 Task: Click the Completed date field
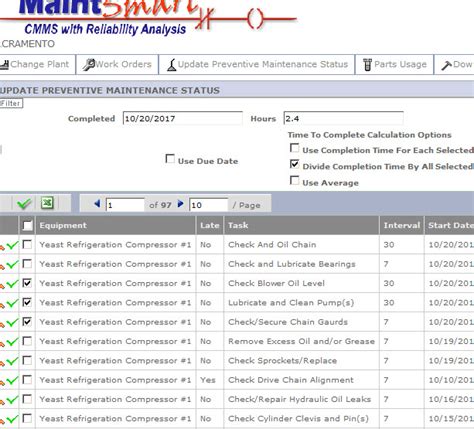click(x=183, y=118)
